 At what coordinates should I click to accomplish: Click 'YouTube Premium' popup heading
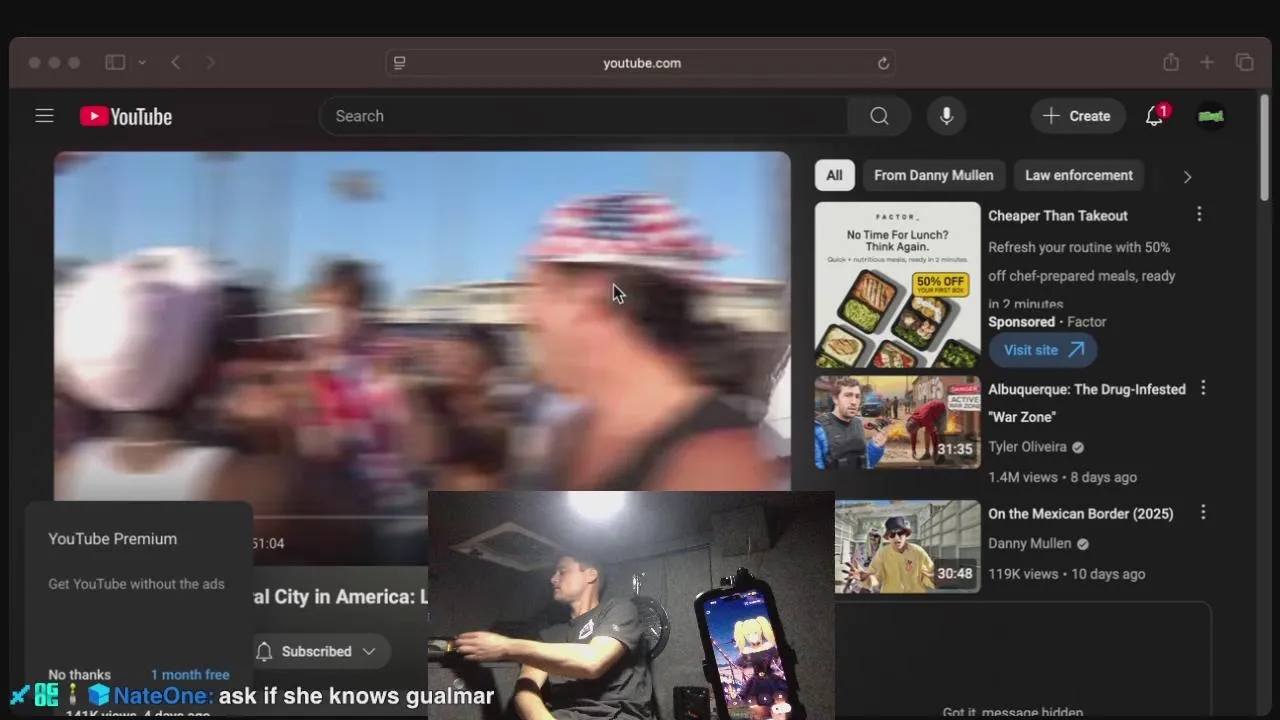pos(112,539)
